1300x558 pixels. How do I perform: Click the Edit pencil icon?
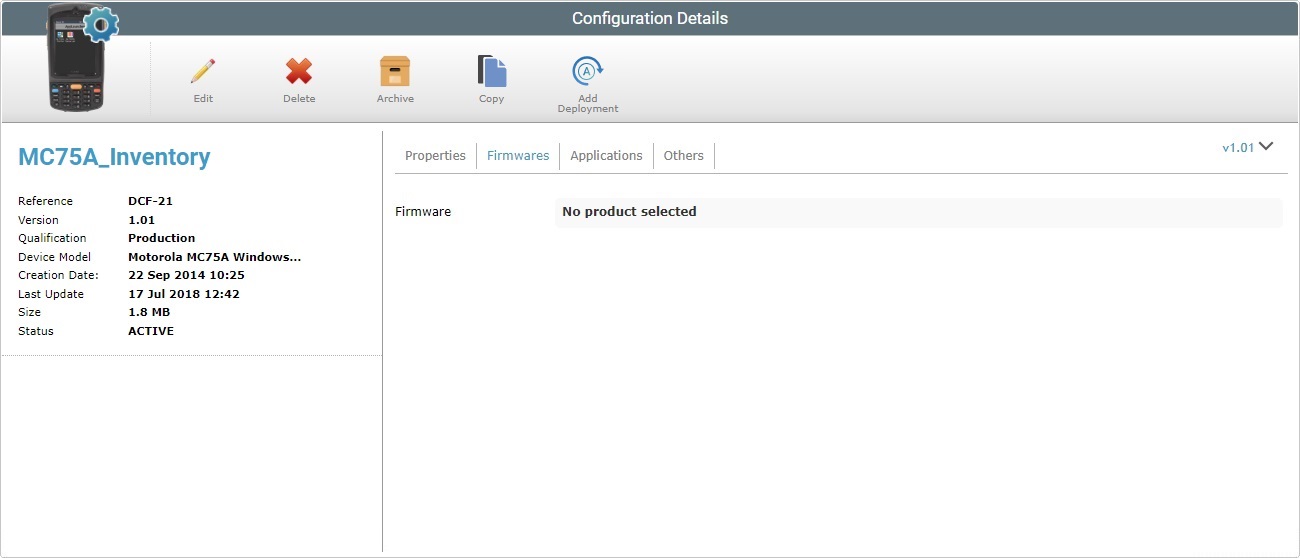203,71
